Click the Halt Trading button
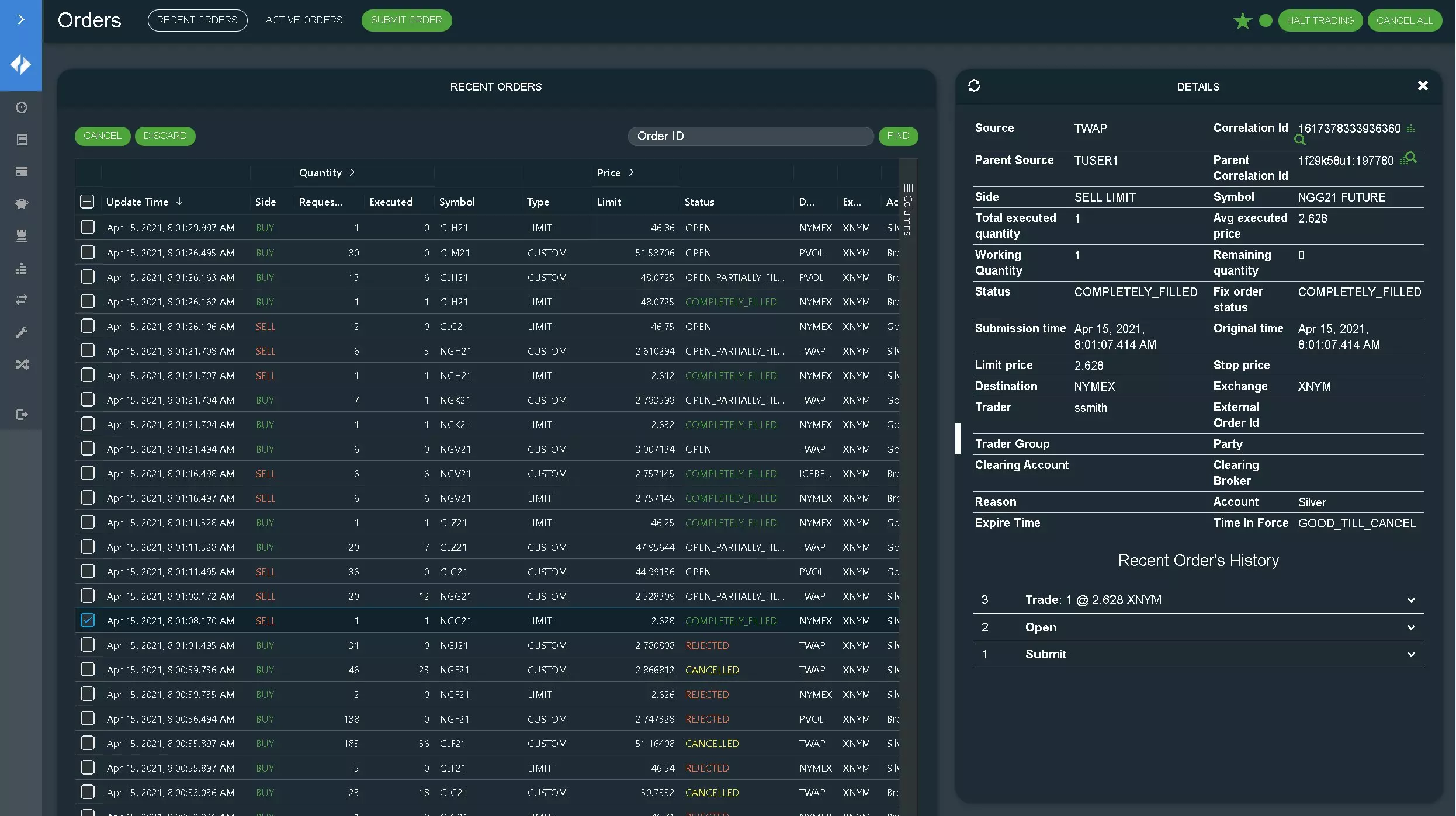 (x=1320, y=20)
